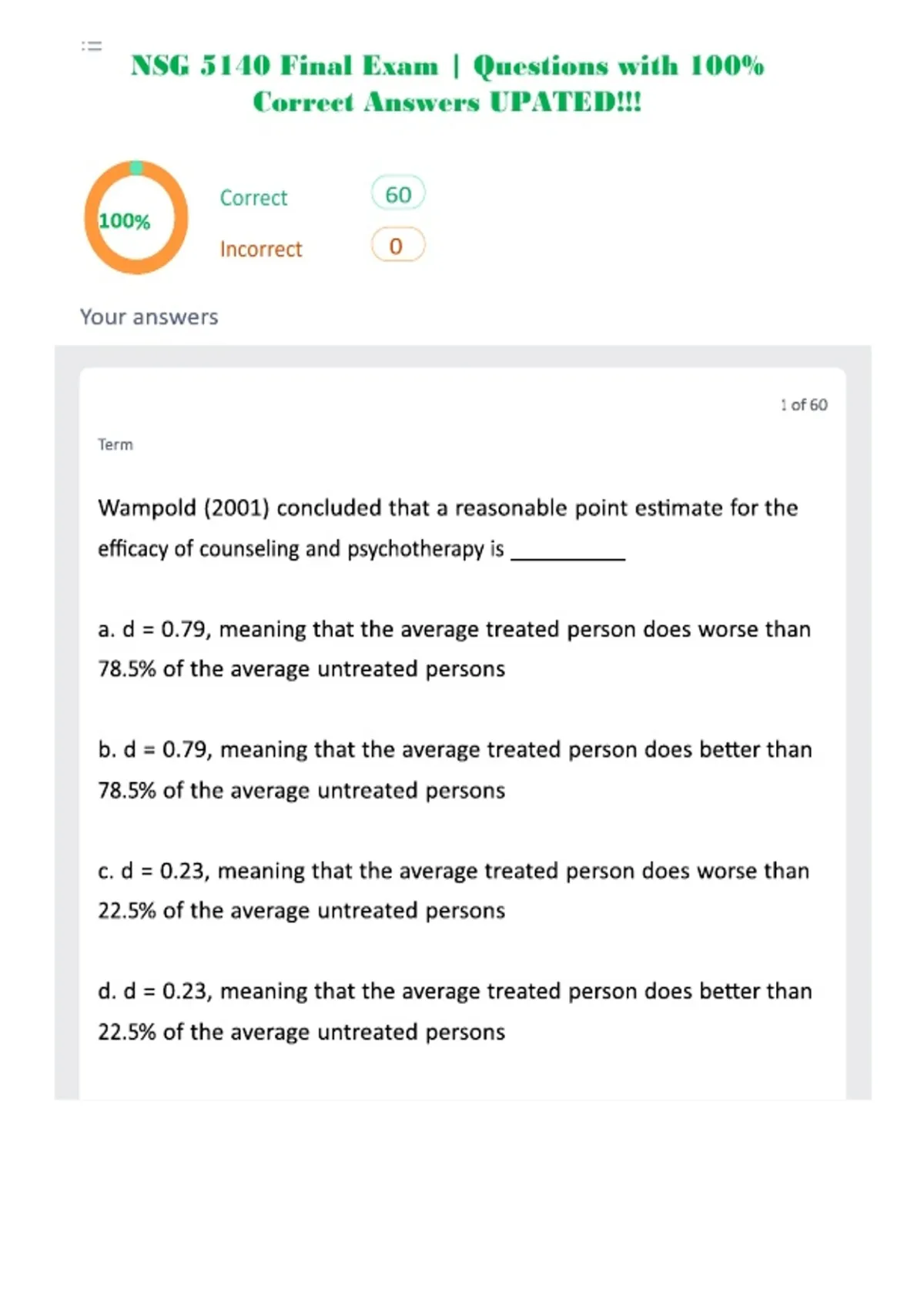
Task: Click the Correct count badge showing 60
Action: click(398, 194)
